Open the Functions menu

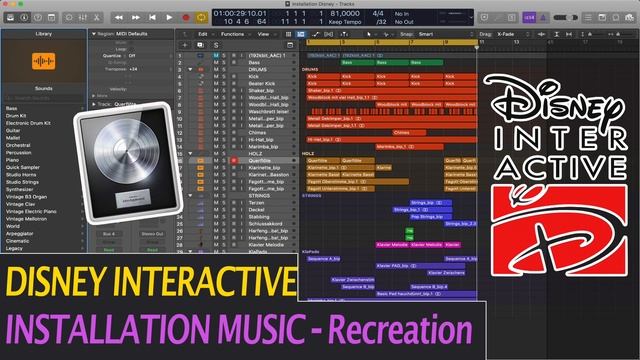[x=232, y=34]
